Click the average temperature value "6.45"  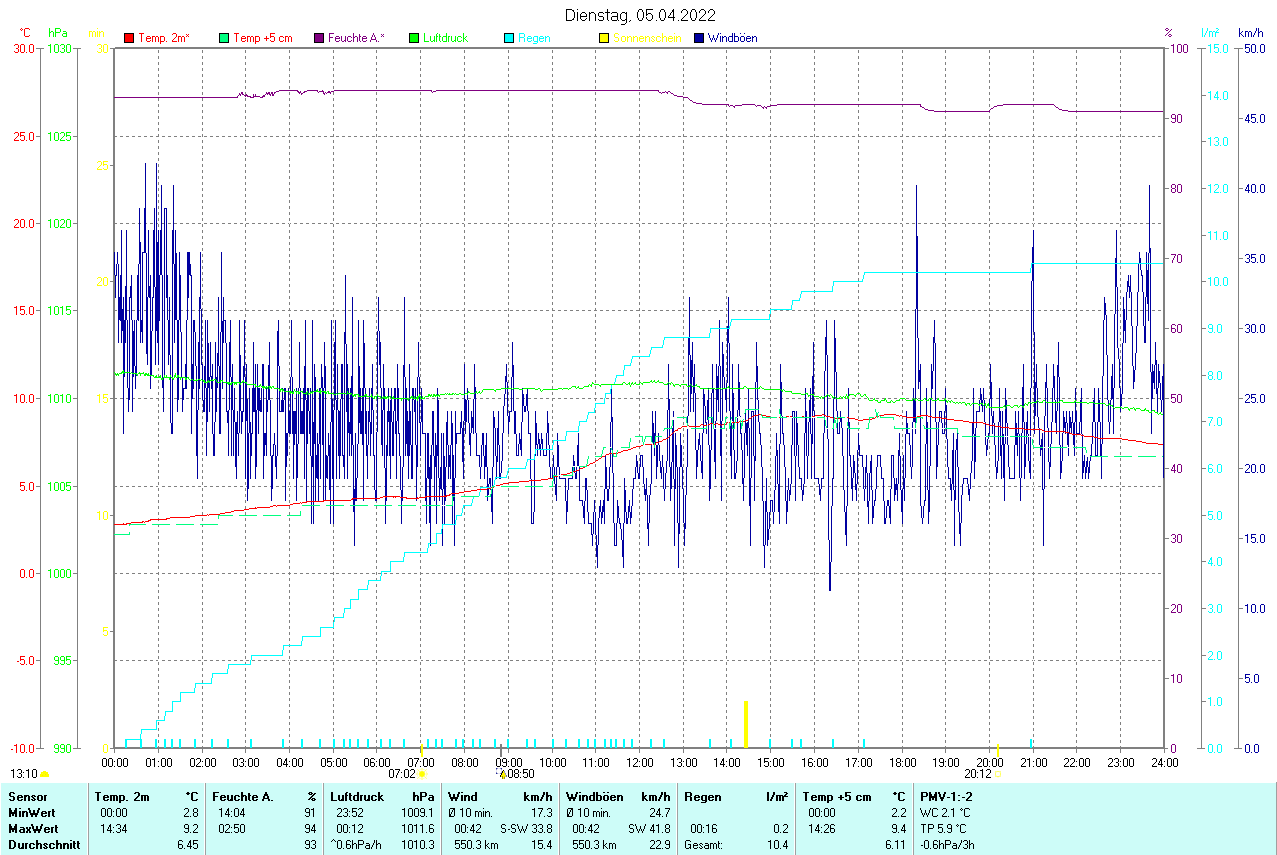pyautogui.click(x=188, y=845)
